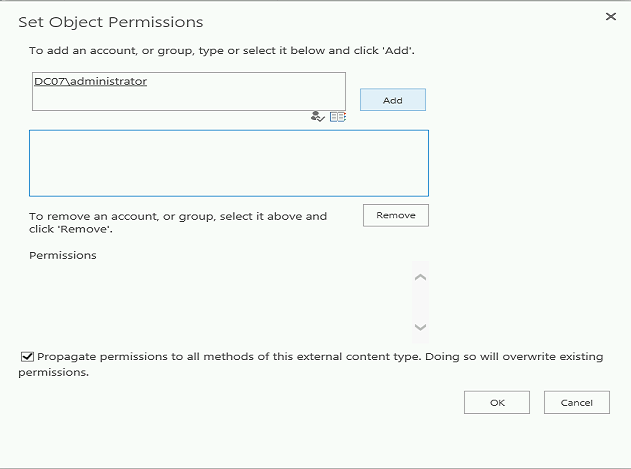631x469 pixels.
Task: Click the 'Permissions' section label
Action: point(63,255)
